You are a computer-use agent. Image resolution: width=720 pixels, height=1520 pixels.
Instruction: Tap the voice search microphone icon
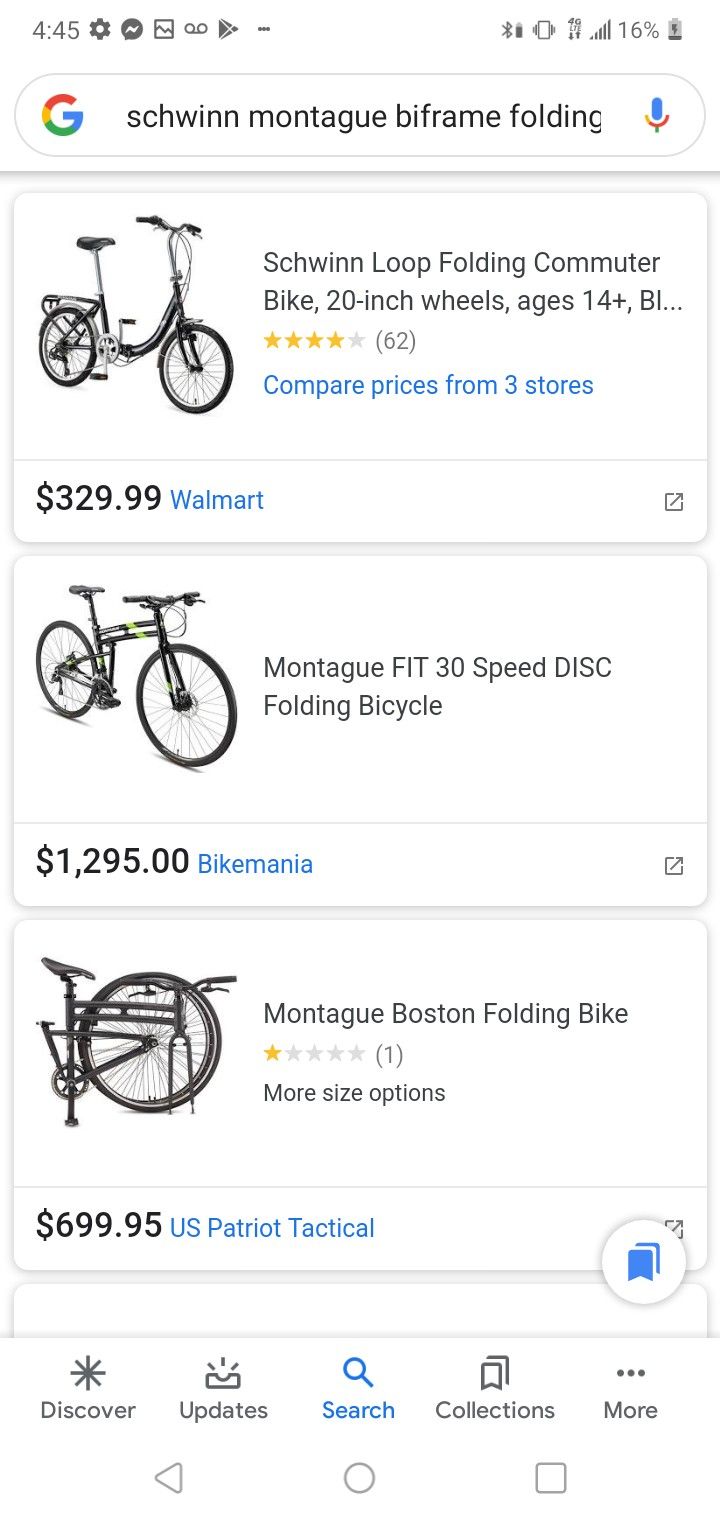click(x=655, y=115)
